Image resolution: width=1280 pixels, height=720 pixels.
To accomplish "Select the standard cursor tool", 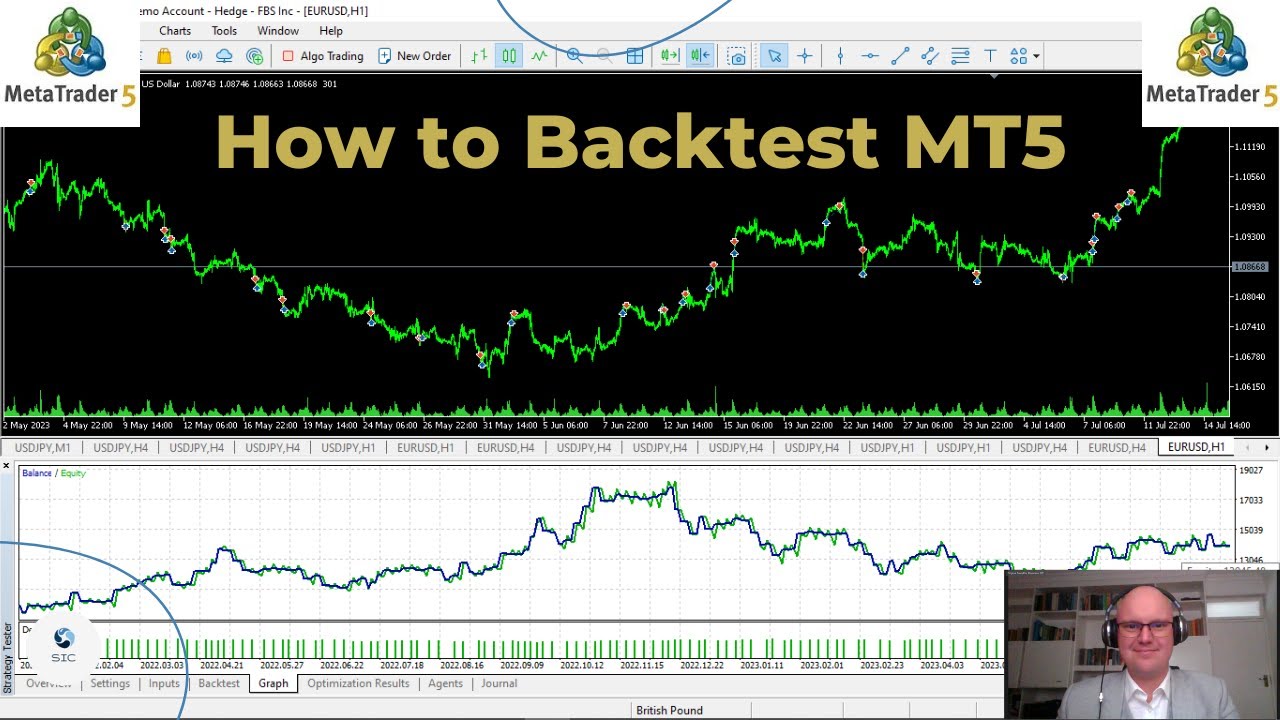I will 774,56.
